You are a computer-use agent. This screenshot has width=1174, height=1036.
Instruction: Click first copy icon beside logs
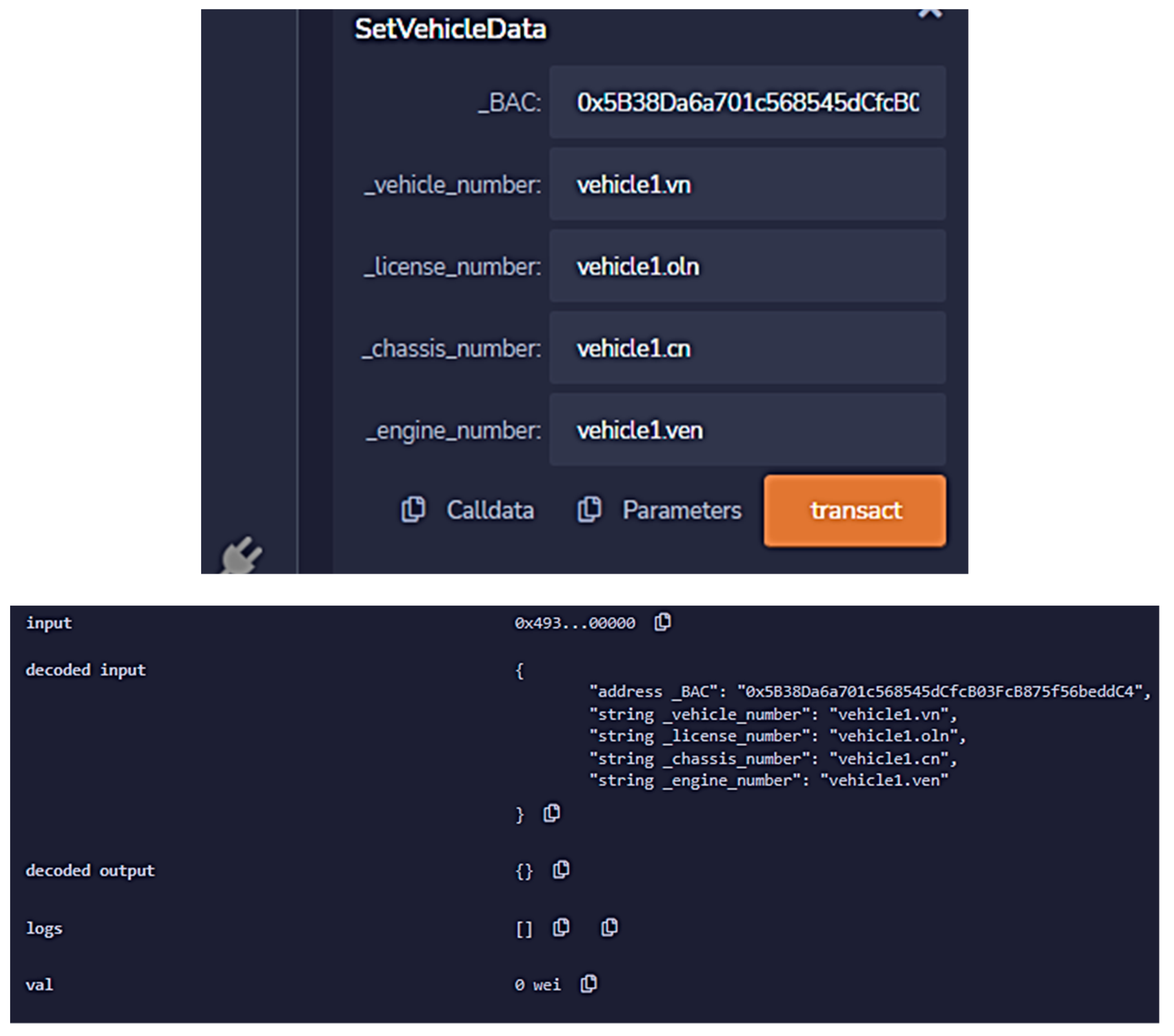point(561,927)
